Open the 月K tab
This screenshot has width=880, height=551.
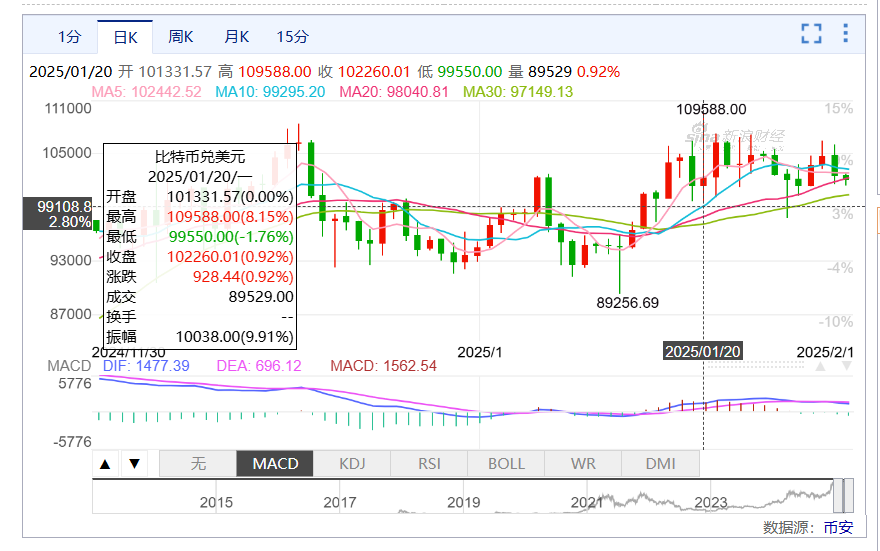[236, 37]
